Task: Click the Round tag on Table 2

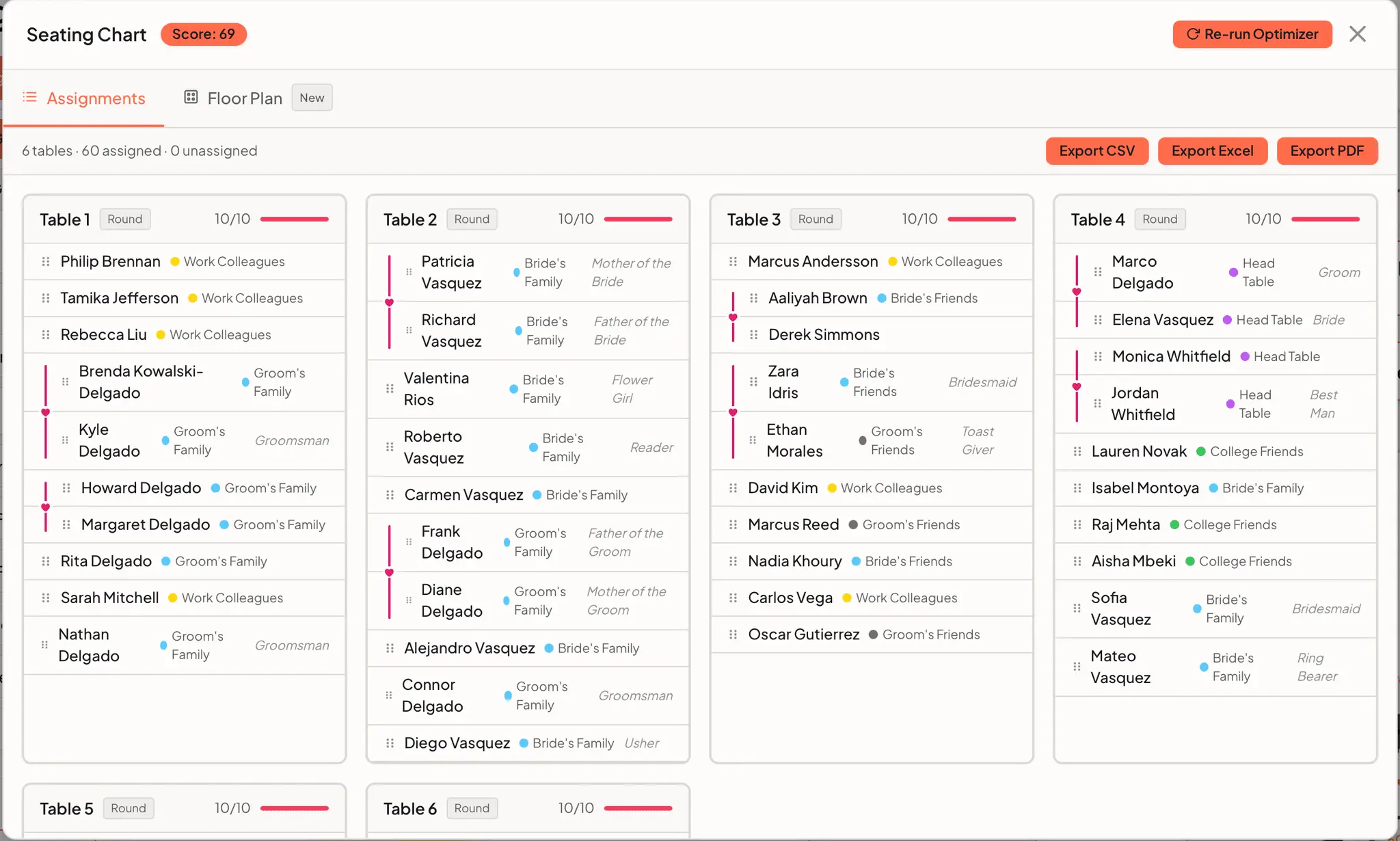Action: [x=472, y=219]
